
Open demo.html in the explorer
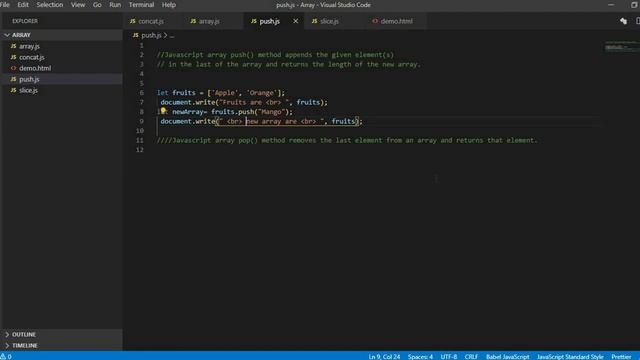point(61,68)
